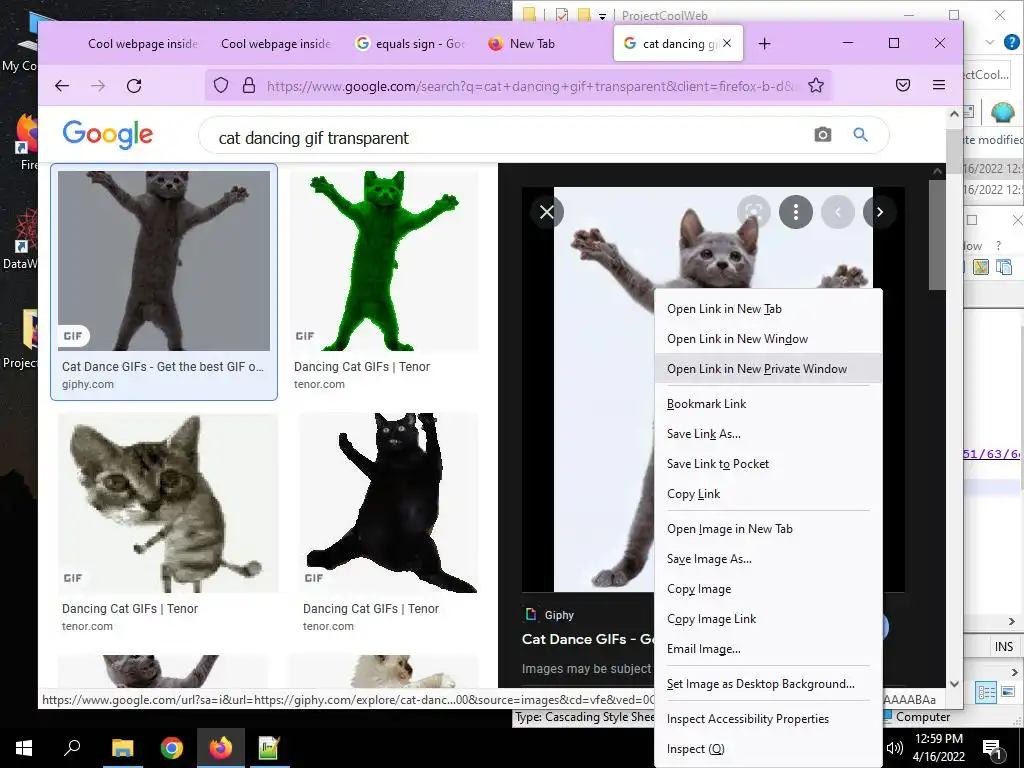Open the tabby kitten Tenor GIF thumbnail
1024x768 pixels.
pyautogui.click(x=168, y=503)
